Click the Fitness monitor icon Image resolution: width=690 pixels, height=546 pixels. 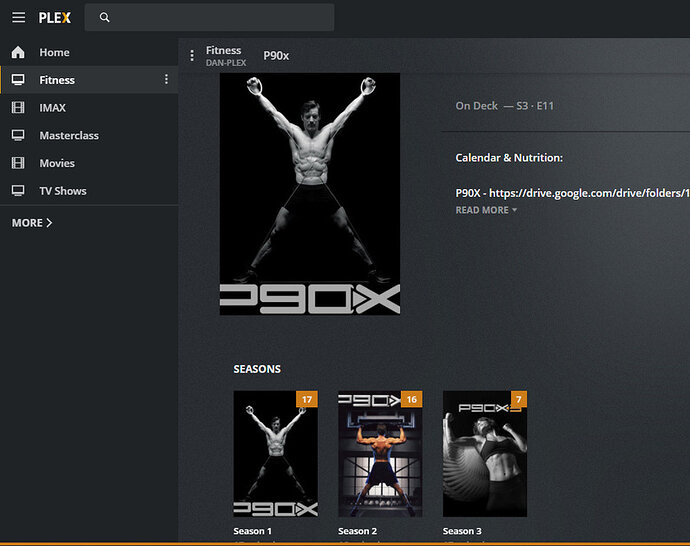(x=18, y=80)
